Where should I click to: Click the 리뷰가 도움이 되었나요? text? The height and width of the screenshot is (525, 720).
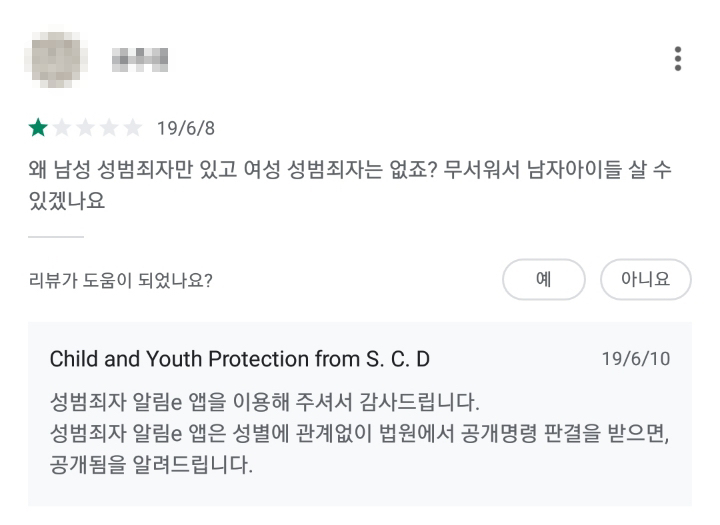point(121,280)
